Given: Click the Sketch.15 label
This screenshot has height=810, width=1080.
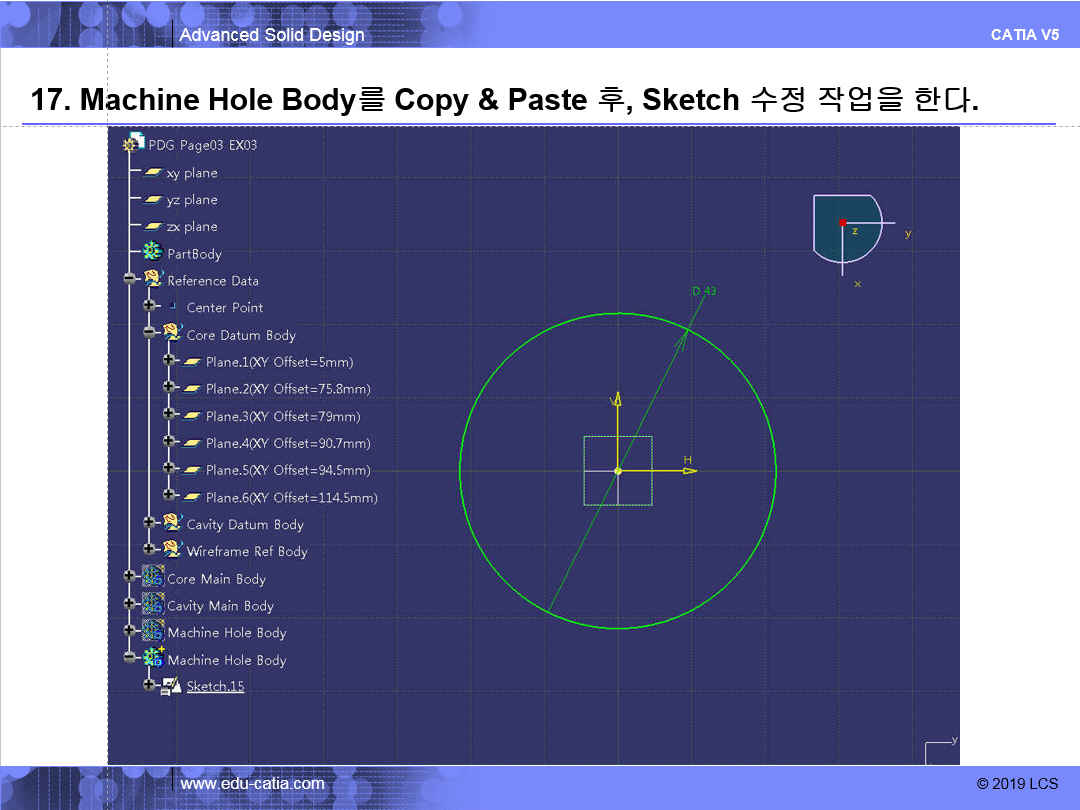Looking at the screenshot, I should click(215, 686).
